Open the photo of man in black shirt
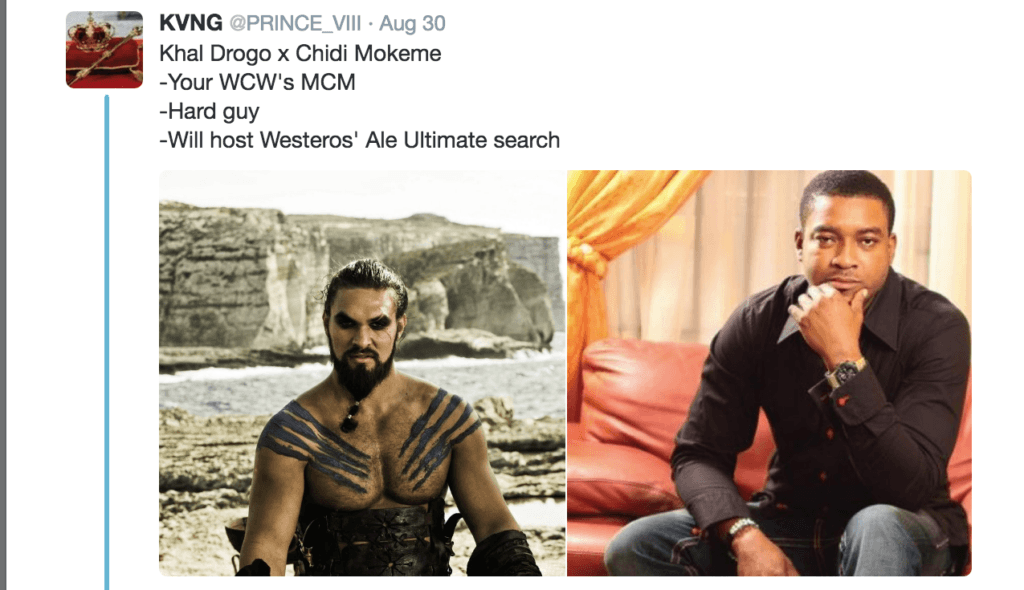The image size is (1024, 590). 769,373
